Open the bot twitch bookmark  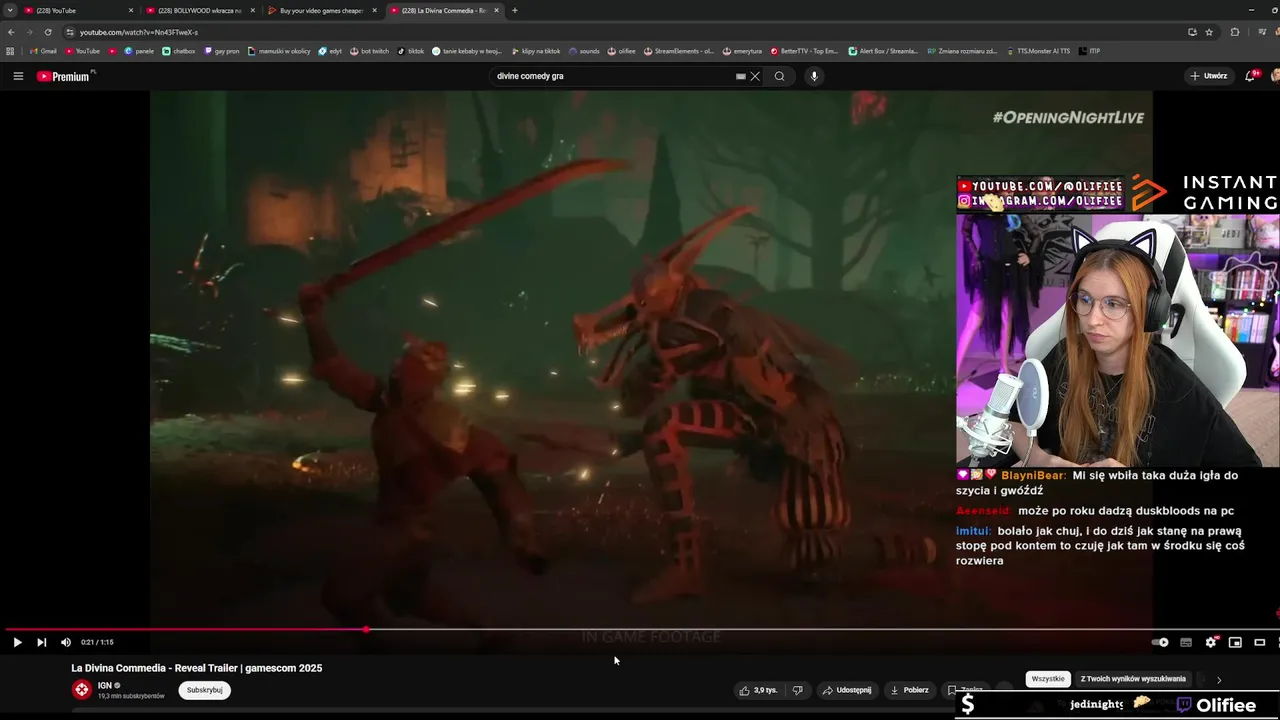coord(369,51)
